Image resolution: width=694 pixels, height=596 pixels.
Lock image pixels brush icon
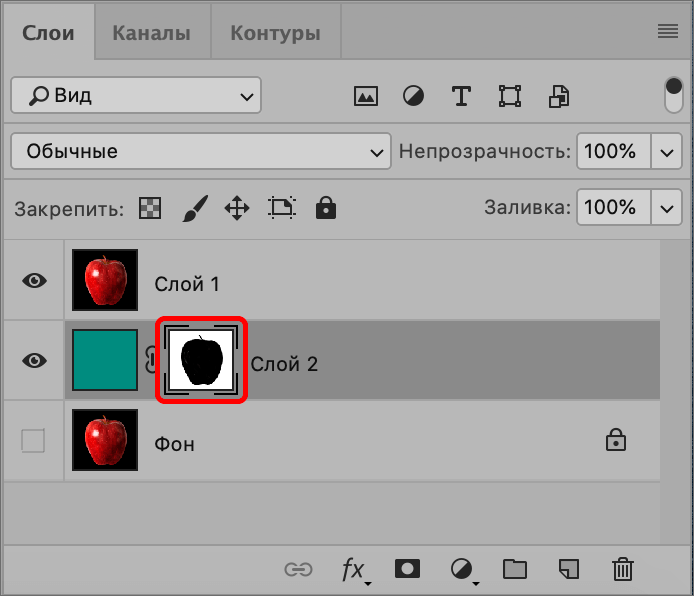[x=195, y=208]
